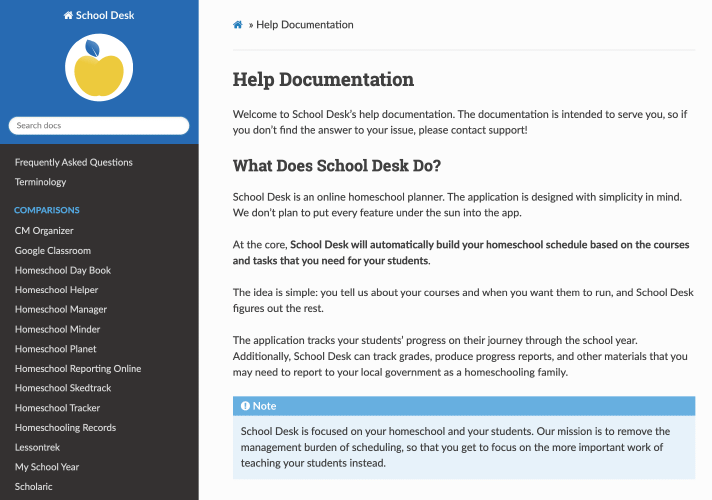Click the Help Documentation breadcrumb text
The height and width of the screenshot is (500, 712).
click(x=305, y=25)
